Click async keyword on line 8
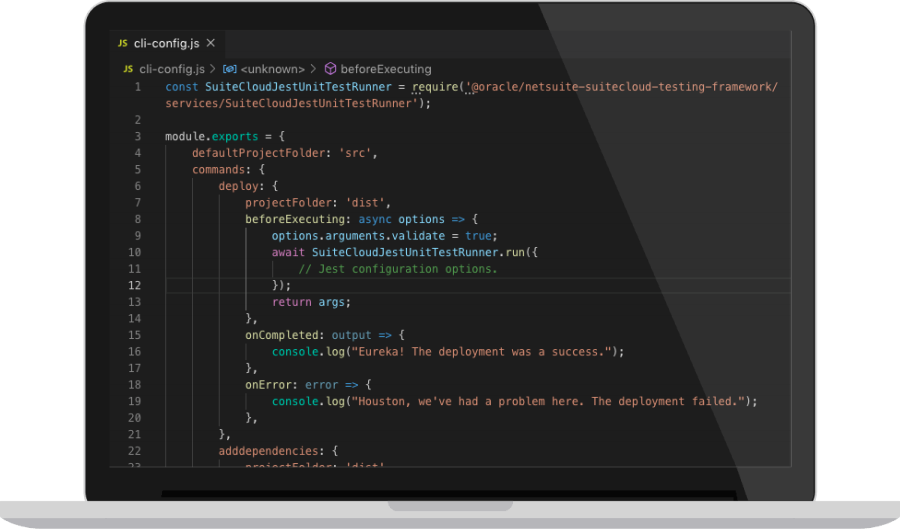 tap(375, 219)
